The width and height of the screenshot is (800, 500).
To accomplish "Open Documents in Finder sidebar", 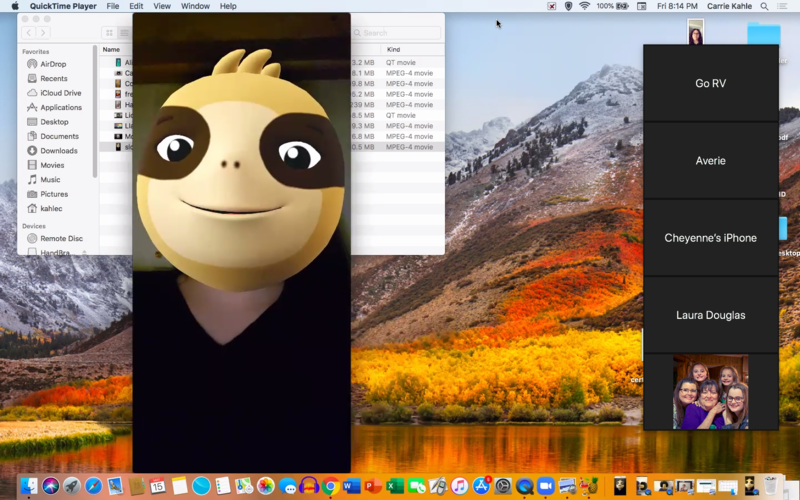I will (59, 136).
